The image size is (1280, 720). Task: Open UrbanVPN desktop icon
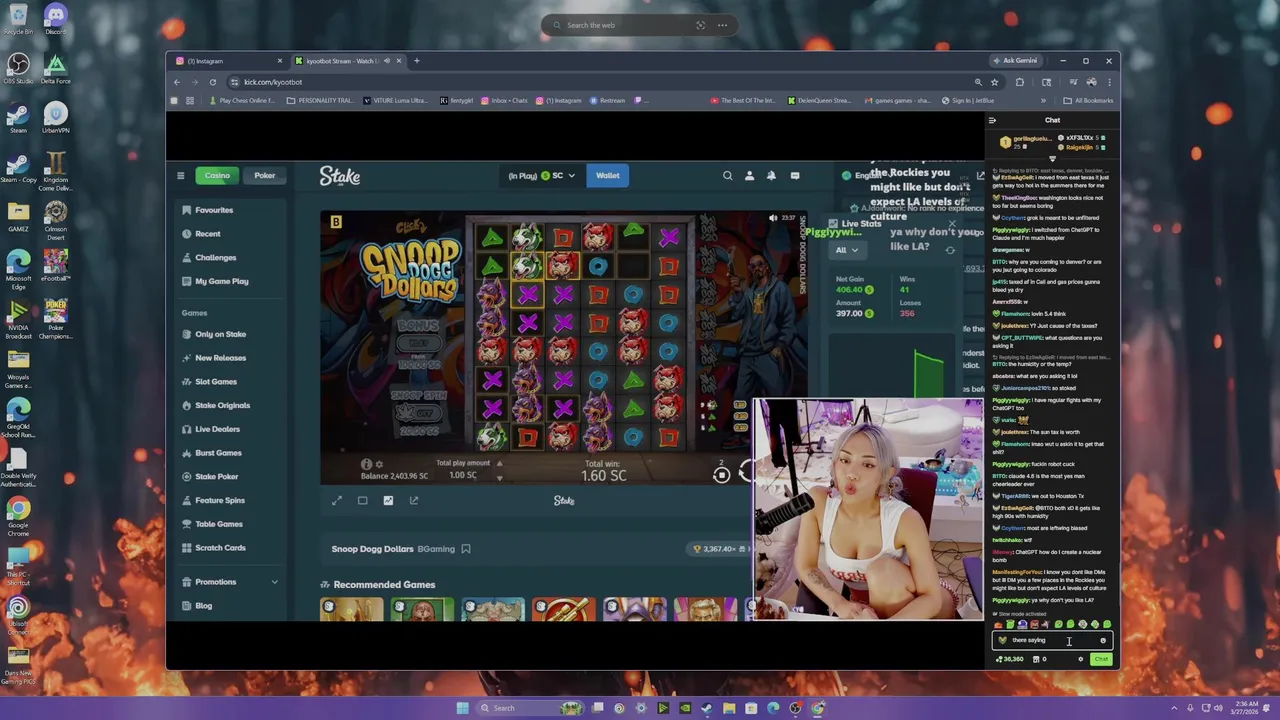(55, 118)
